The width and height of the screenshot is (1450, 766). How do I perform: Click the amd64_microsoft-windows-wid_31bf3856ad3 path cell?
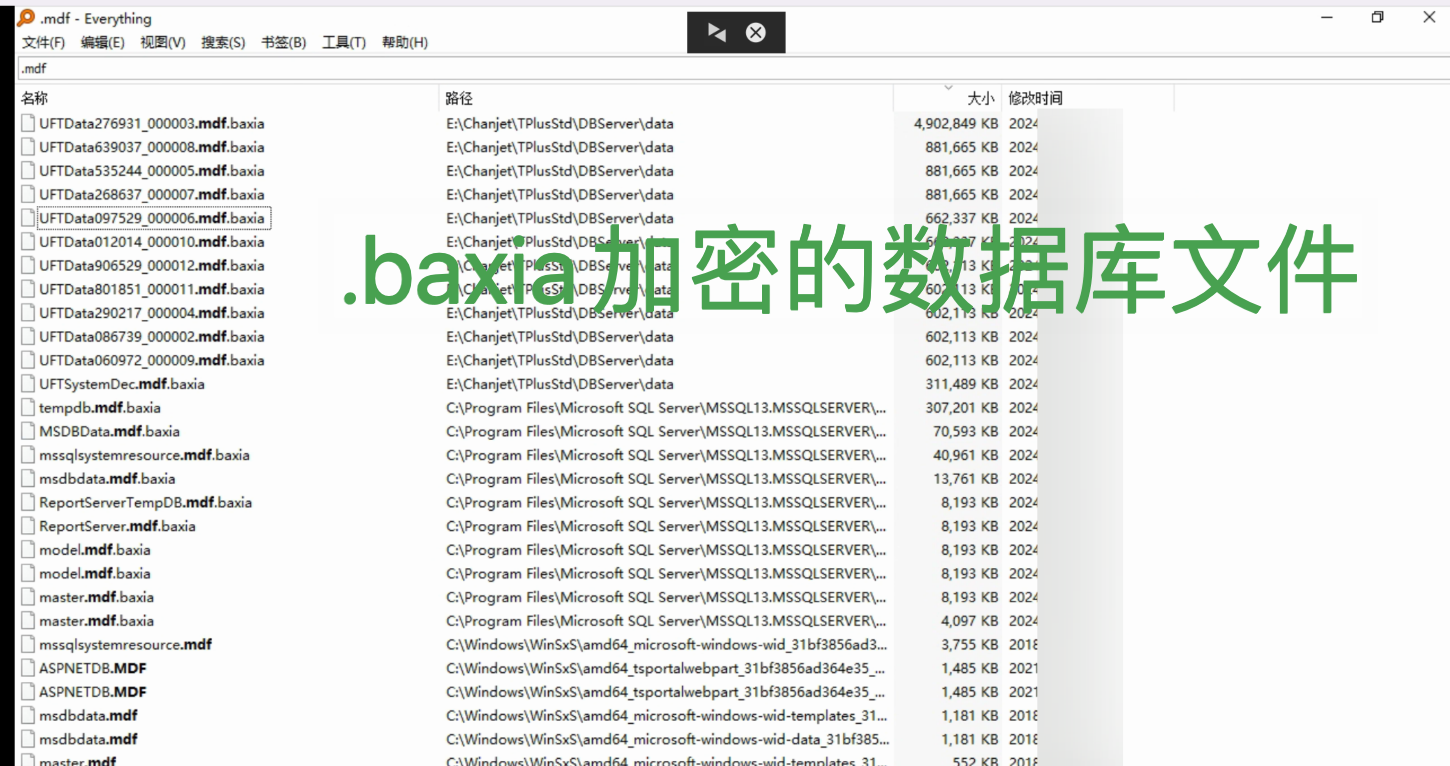coord(666,645)
